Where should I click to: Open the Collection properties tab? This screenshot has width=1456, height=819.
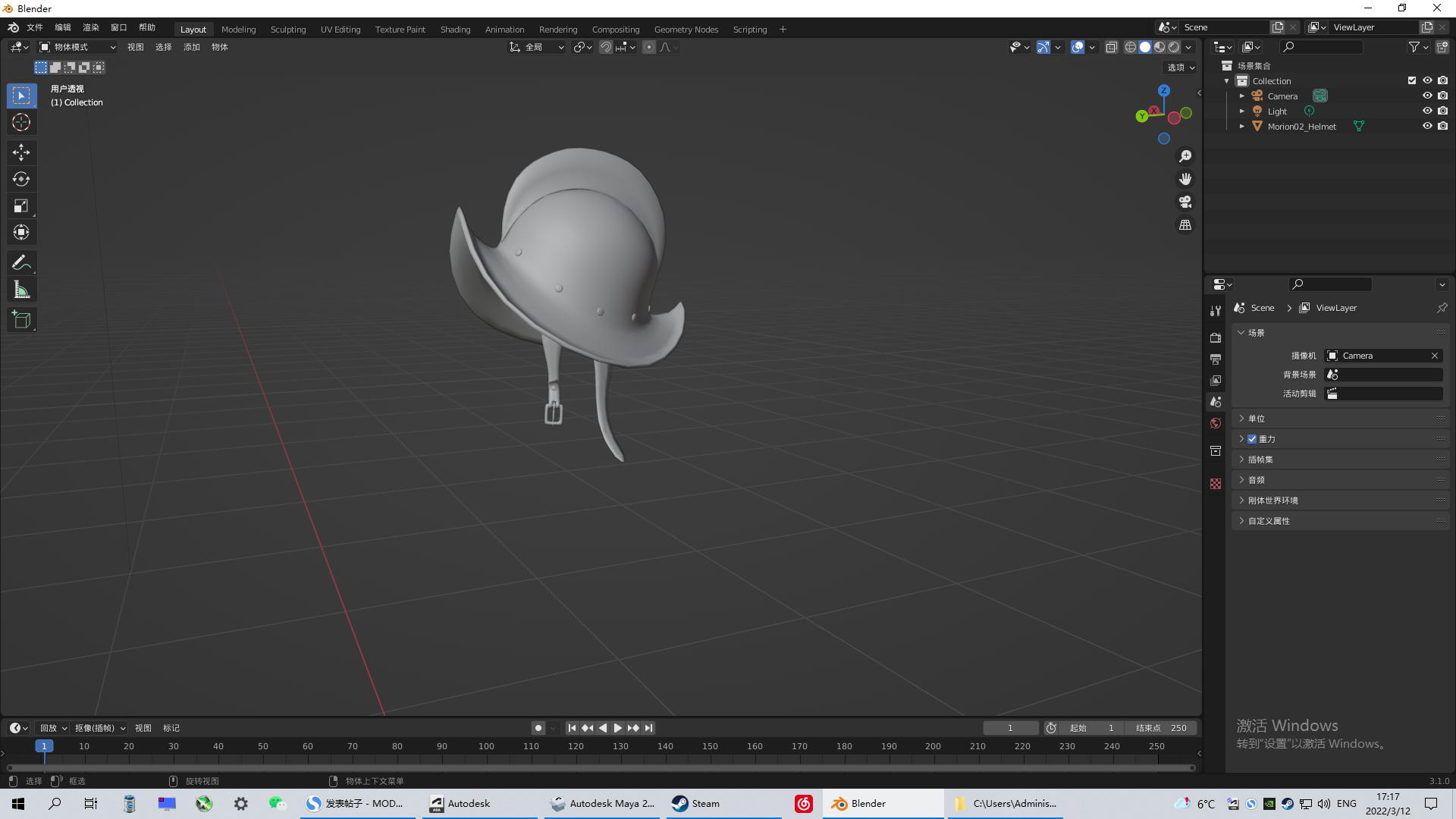(1216, 450)
